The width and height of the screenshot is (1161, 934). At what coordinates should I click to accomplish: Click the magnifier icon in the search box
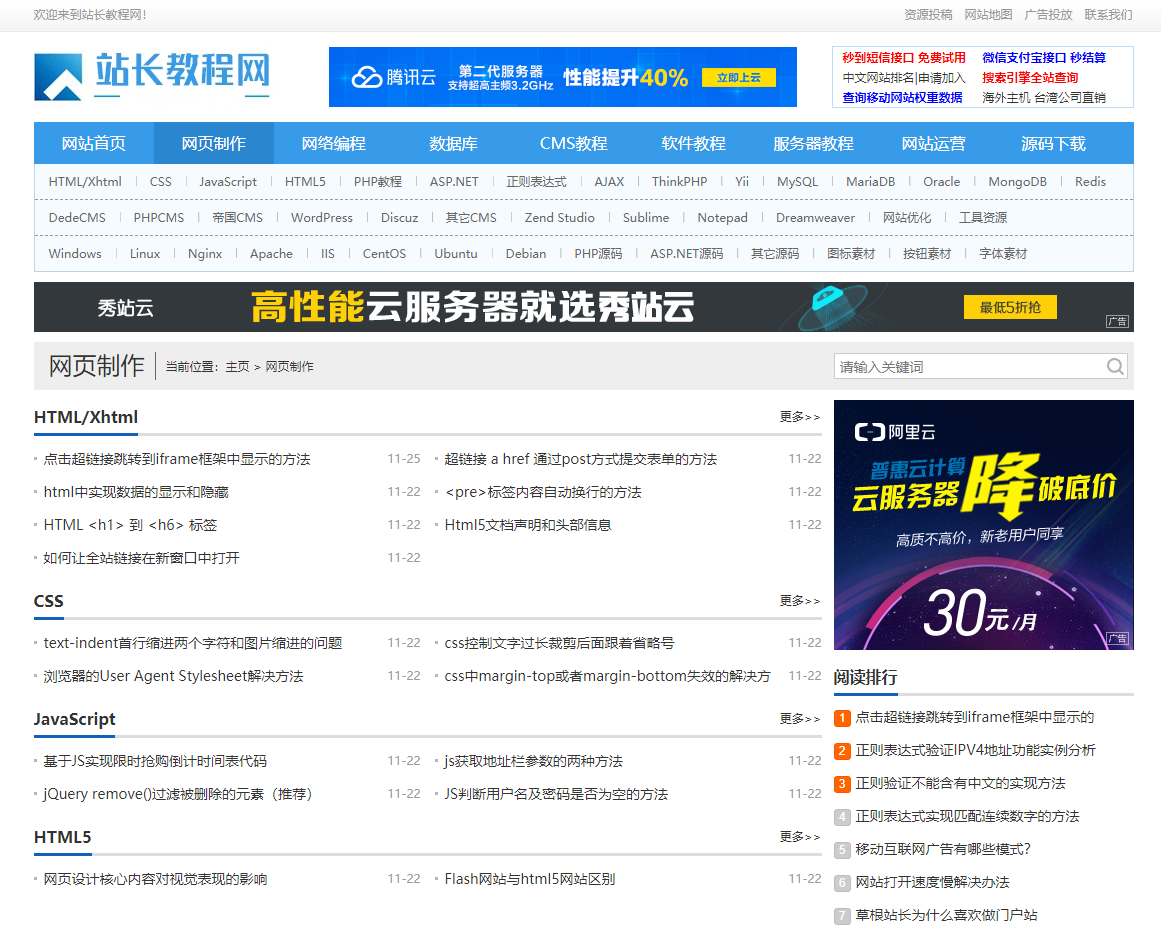(x=1114, y=366)
